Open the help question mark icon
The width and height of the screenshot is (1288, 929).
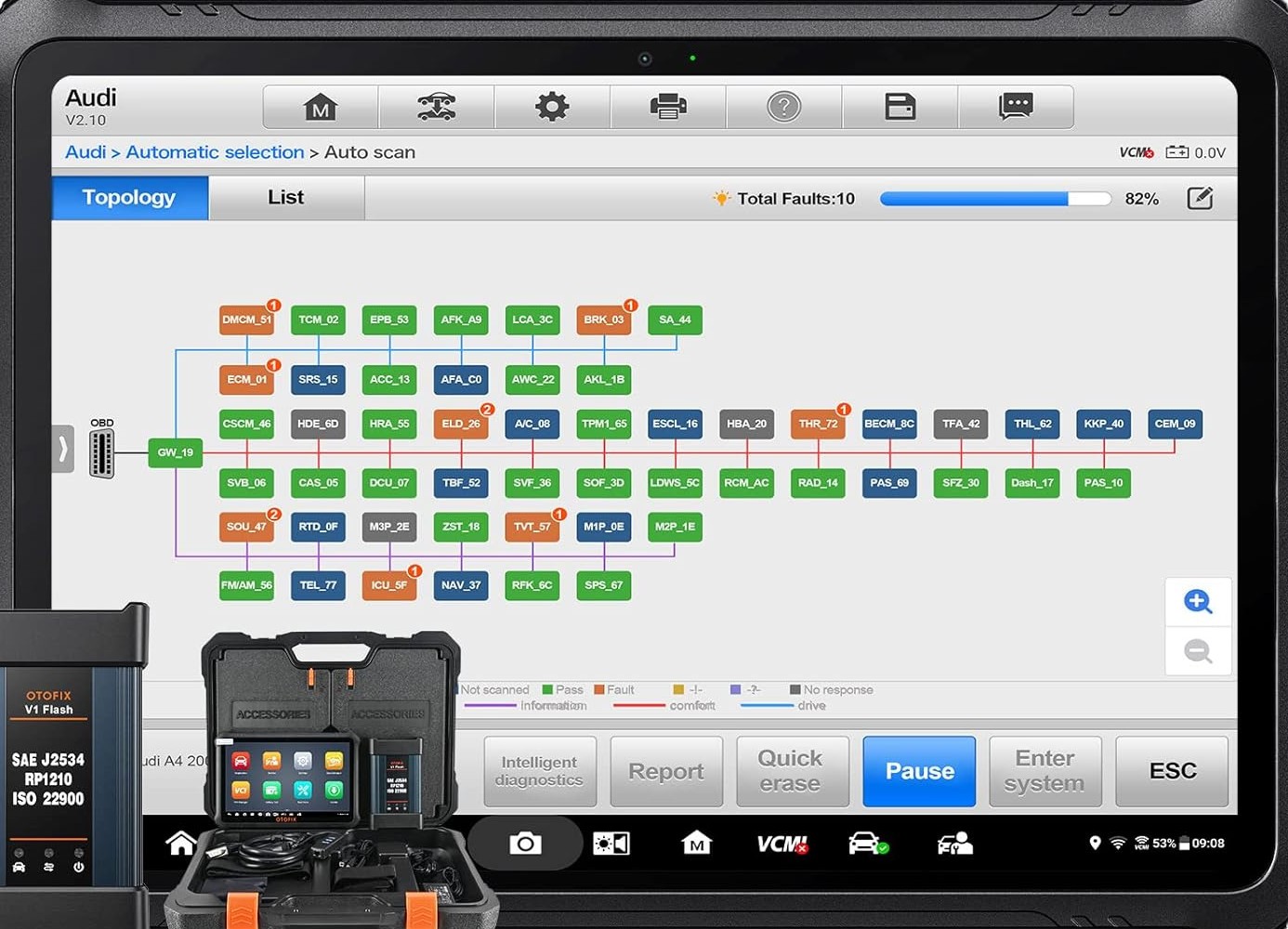tap(783, 107)
